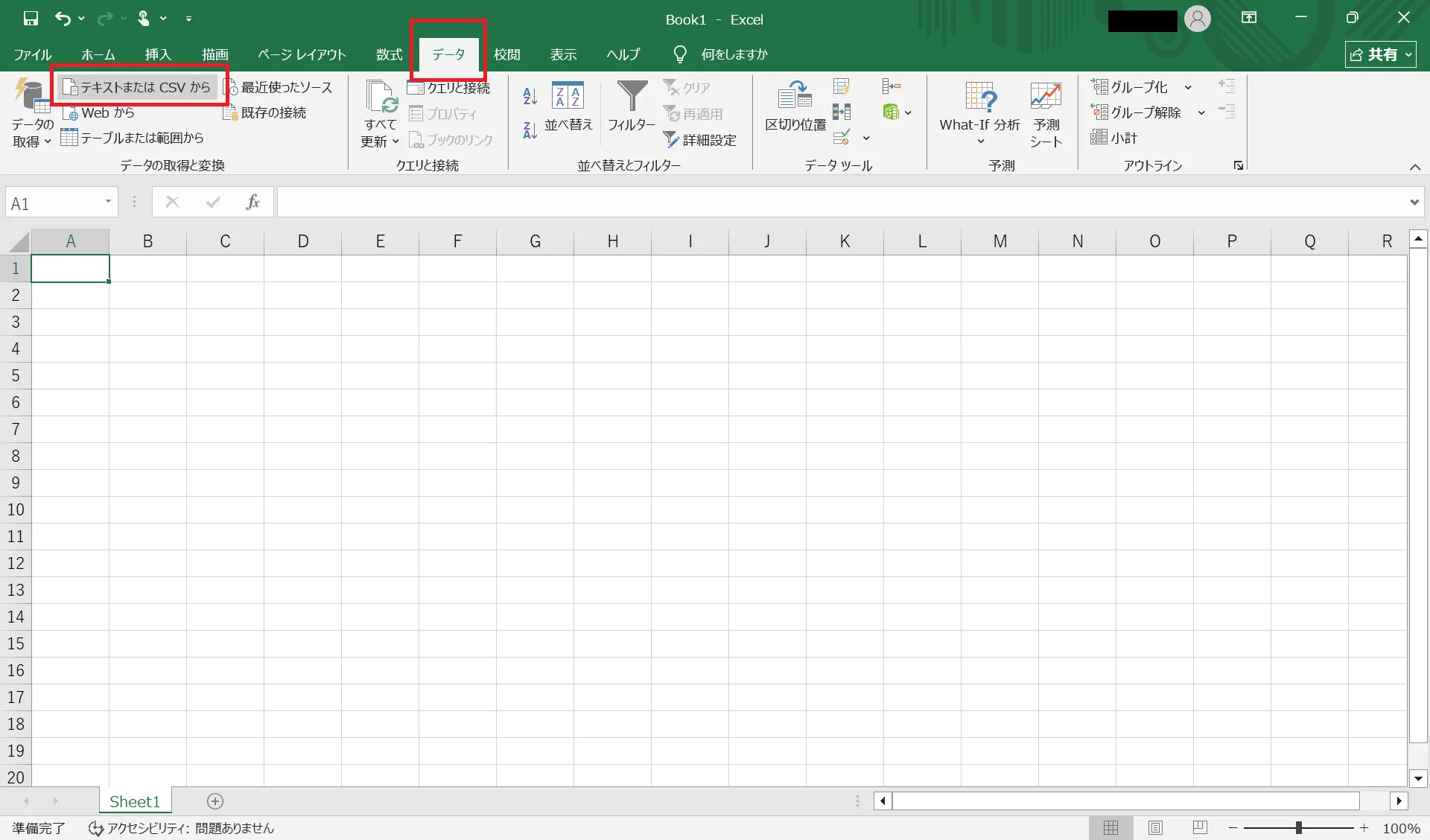1430x840 pixels.
Task: Open the 数式 ribbon tab
Action: 389,54
